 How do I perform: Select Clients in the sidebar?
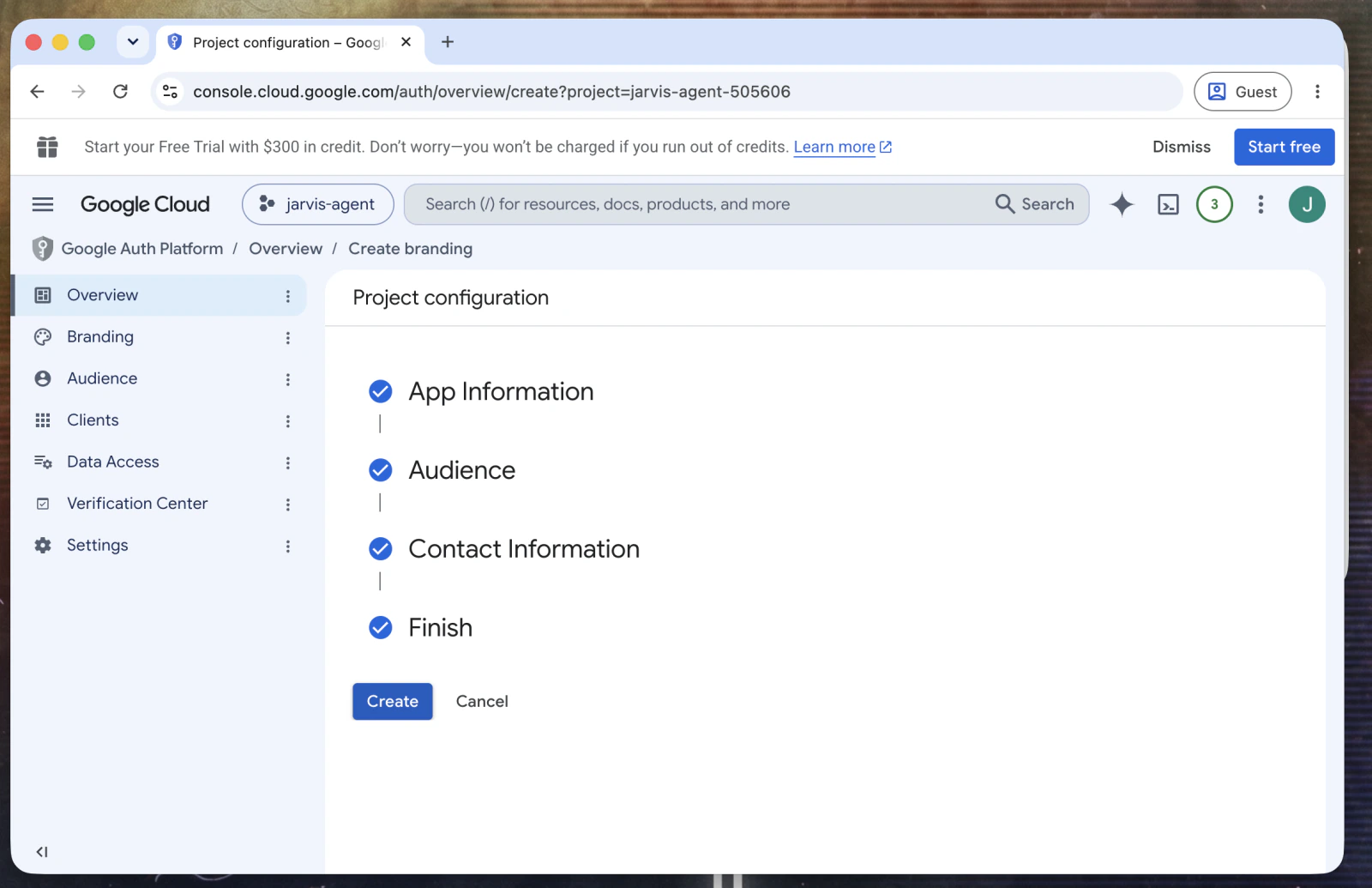tap(159, 420)
